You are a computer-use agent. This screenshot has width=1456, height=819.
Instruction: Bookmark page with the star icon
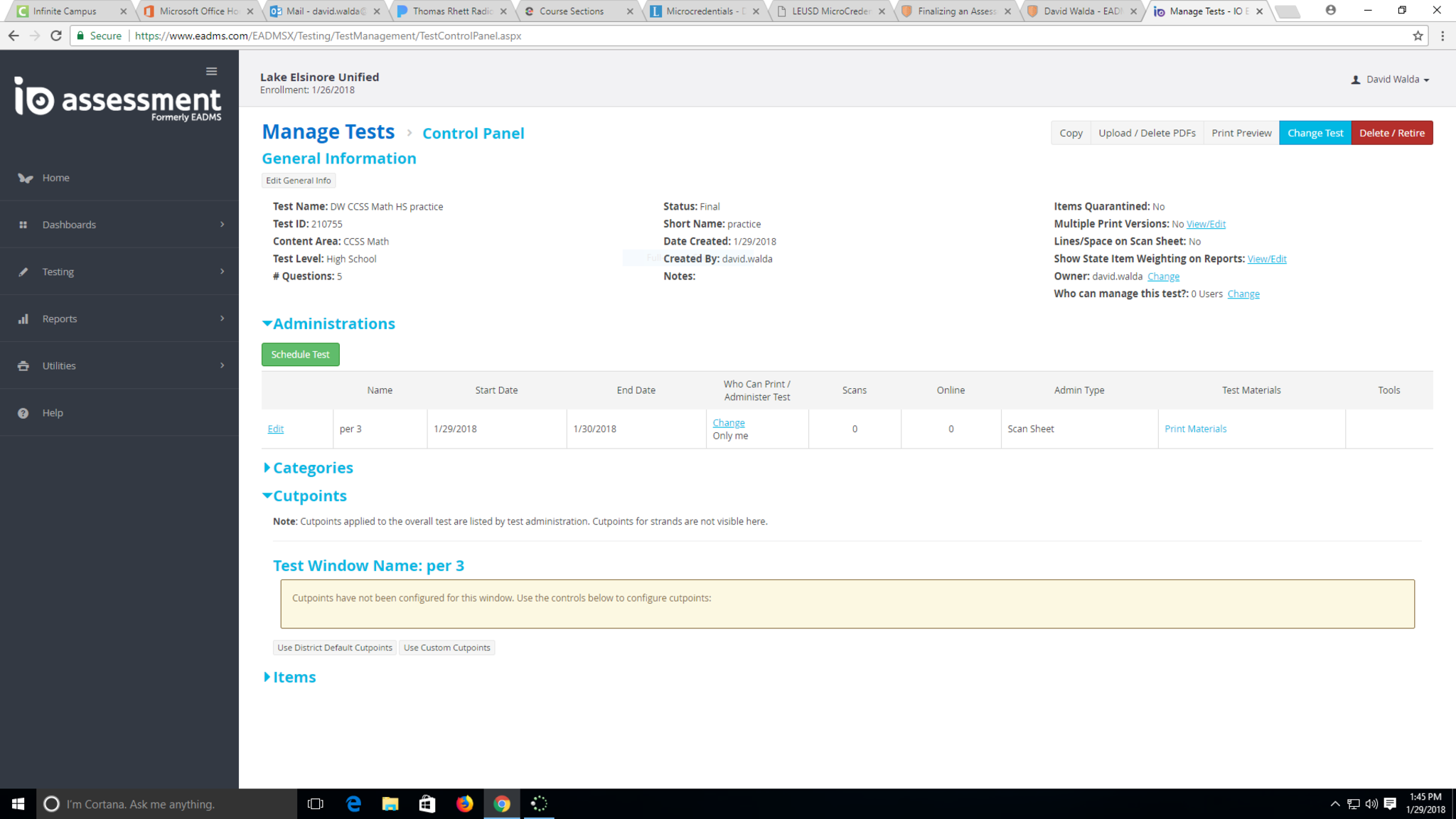coord(1418,36)
